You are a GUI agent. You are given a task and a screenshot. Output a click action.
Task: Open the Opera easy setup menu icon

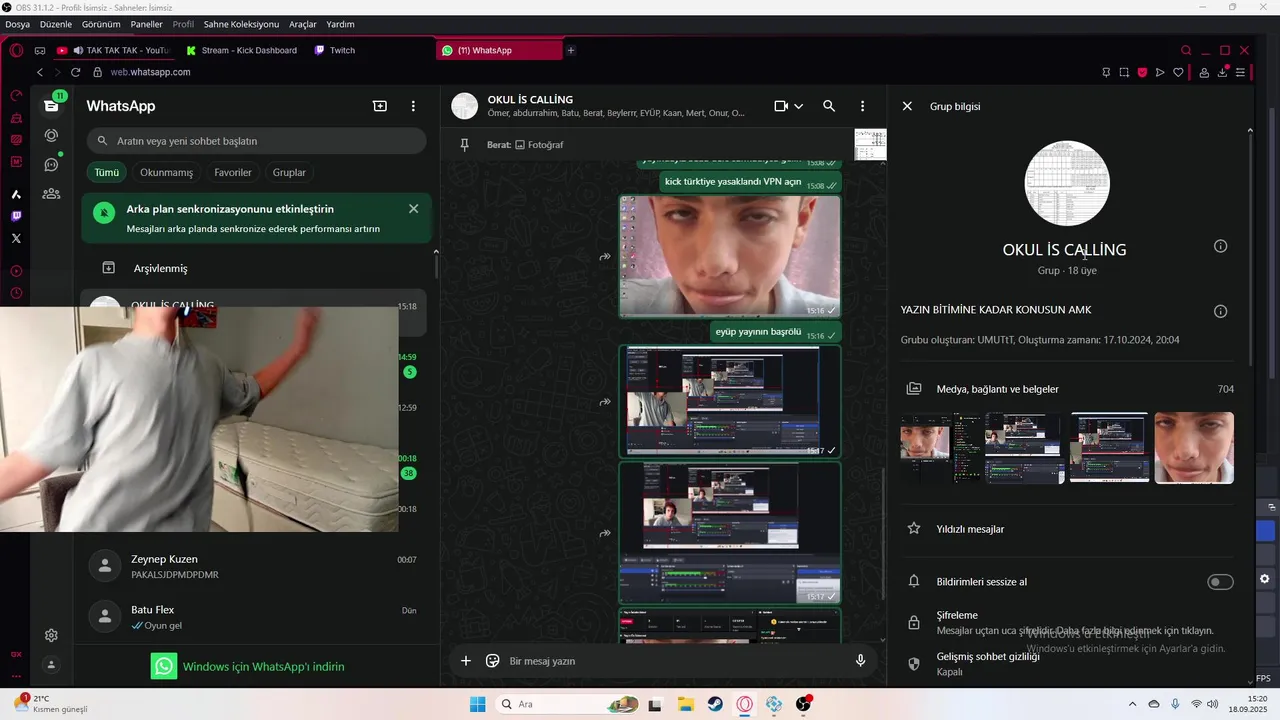(1240, 72)
